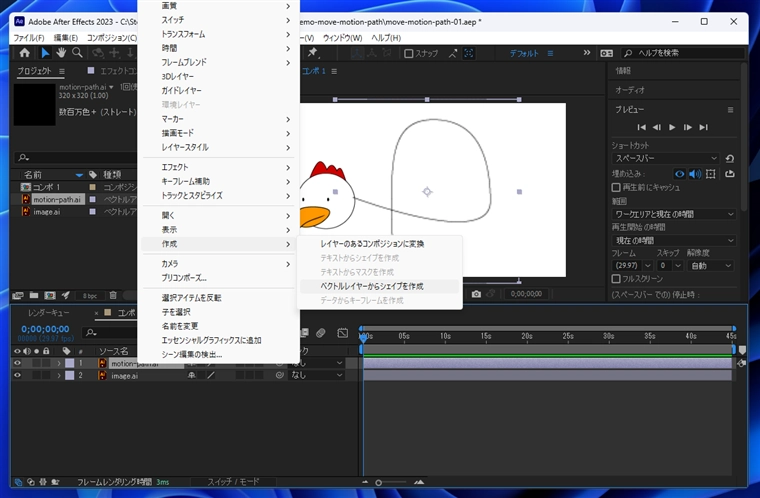Open the frame rate (29.97) dropdown
Screen dimensions: 760x498
[x=632, y=266]
